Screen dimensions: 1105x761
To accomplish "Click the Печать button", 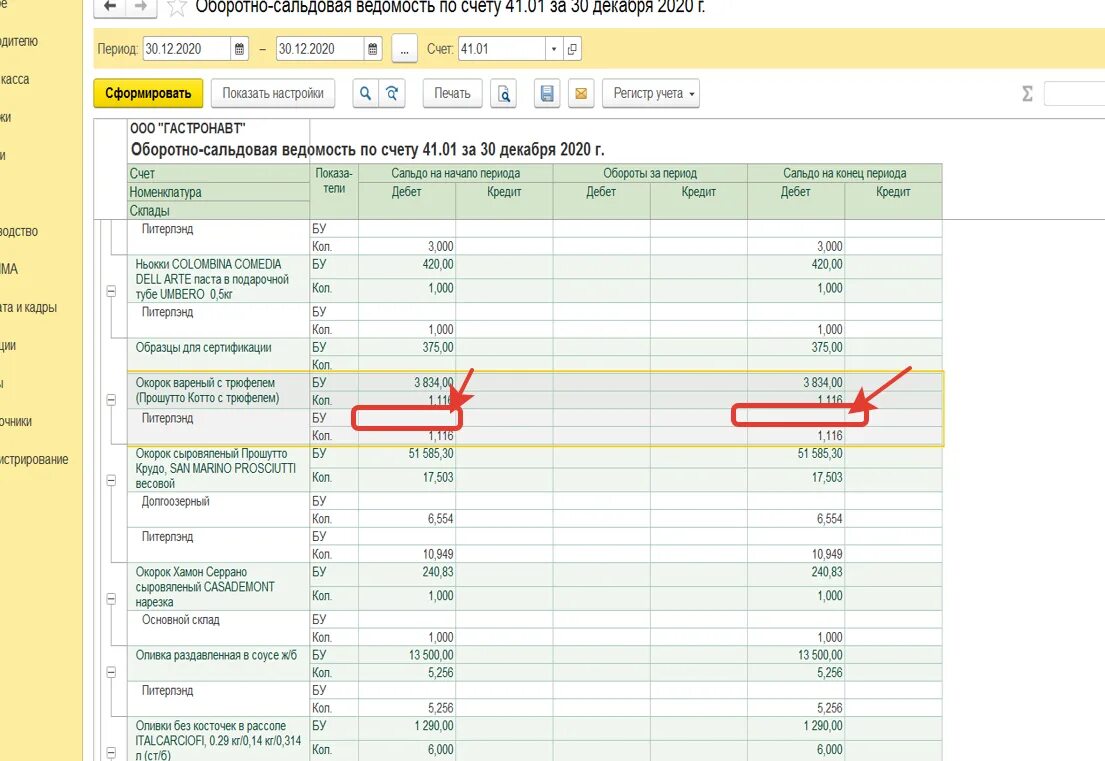I will [x=452, y=93].
